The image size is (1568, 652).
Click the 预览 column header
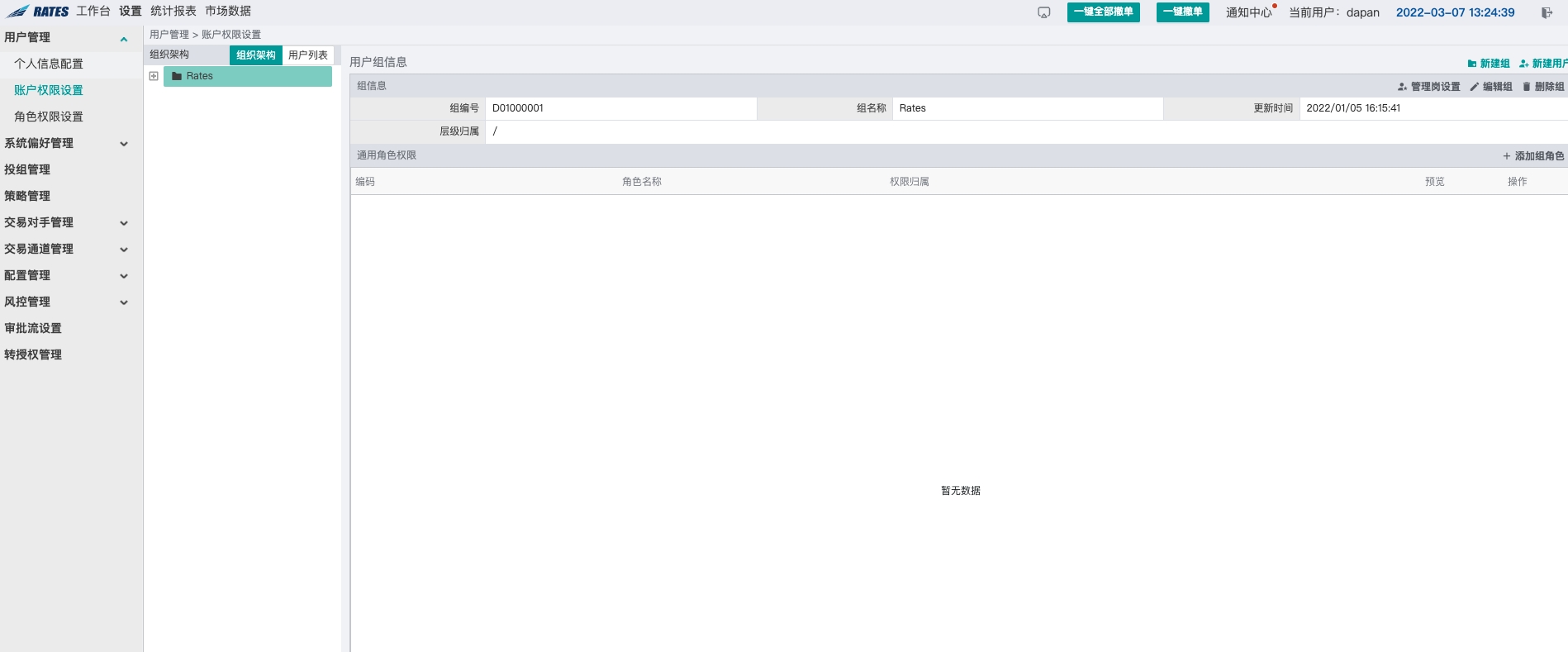pos(1435,182)
